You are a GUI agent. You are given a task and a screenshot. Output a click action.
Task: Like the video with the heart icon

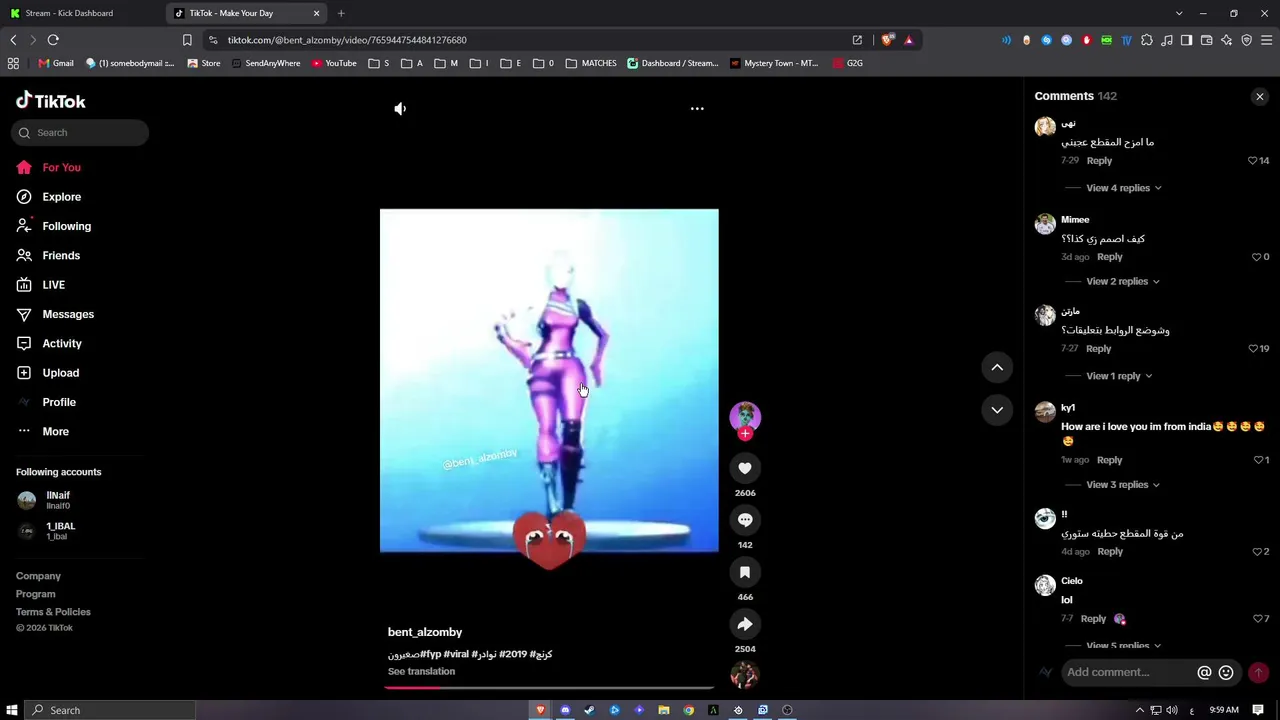pyautogui.click(x=745, y=468)
